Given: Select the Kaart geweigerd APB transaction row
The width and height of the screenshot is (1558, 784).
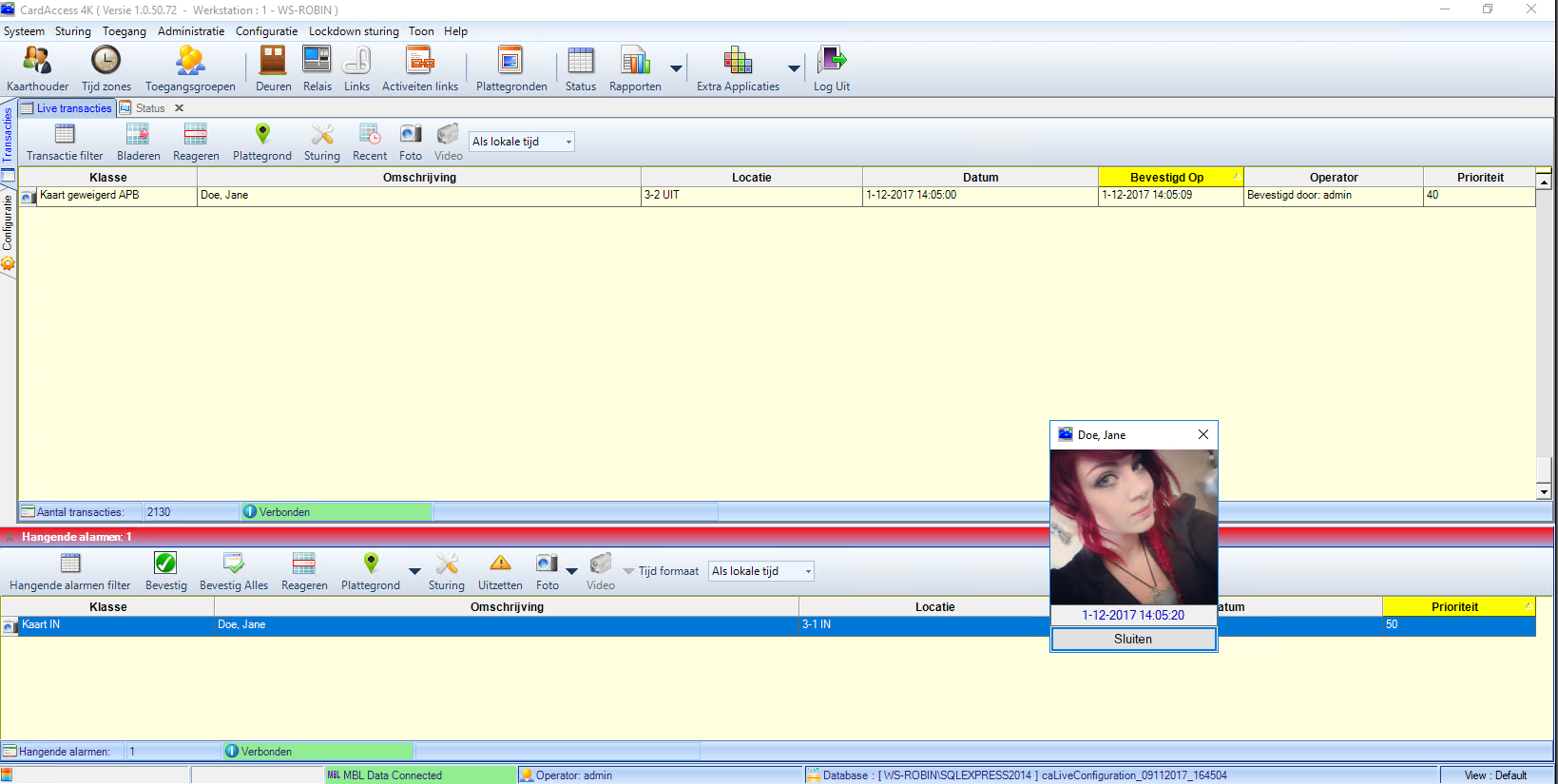Looking at the screenshot, I should click(777, 196).
